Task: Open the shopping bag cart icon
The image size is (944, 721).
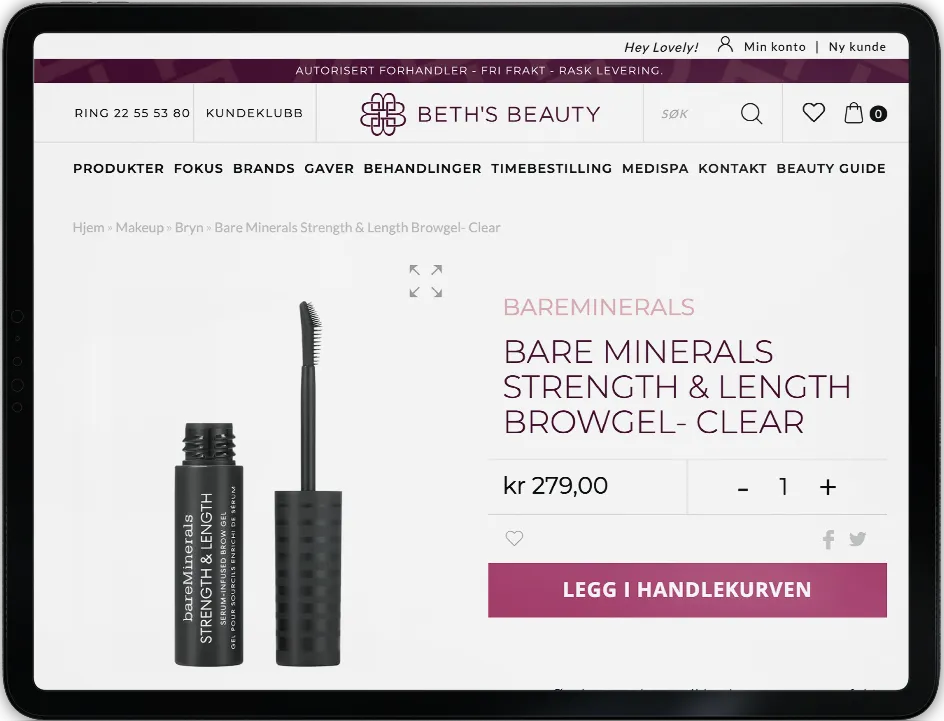Action: pyautogui.click(x=854, y=113)
